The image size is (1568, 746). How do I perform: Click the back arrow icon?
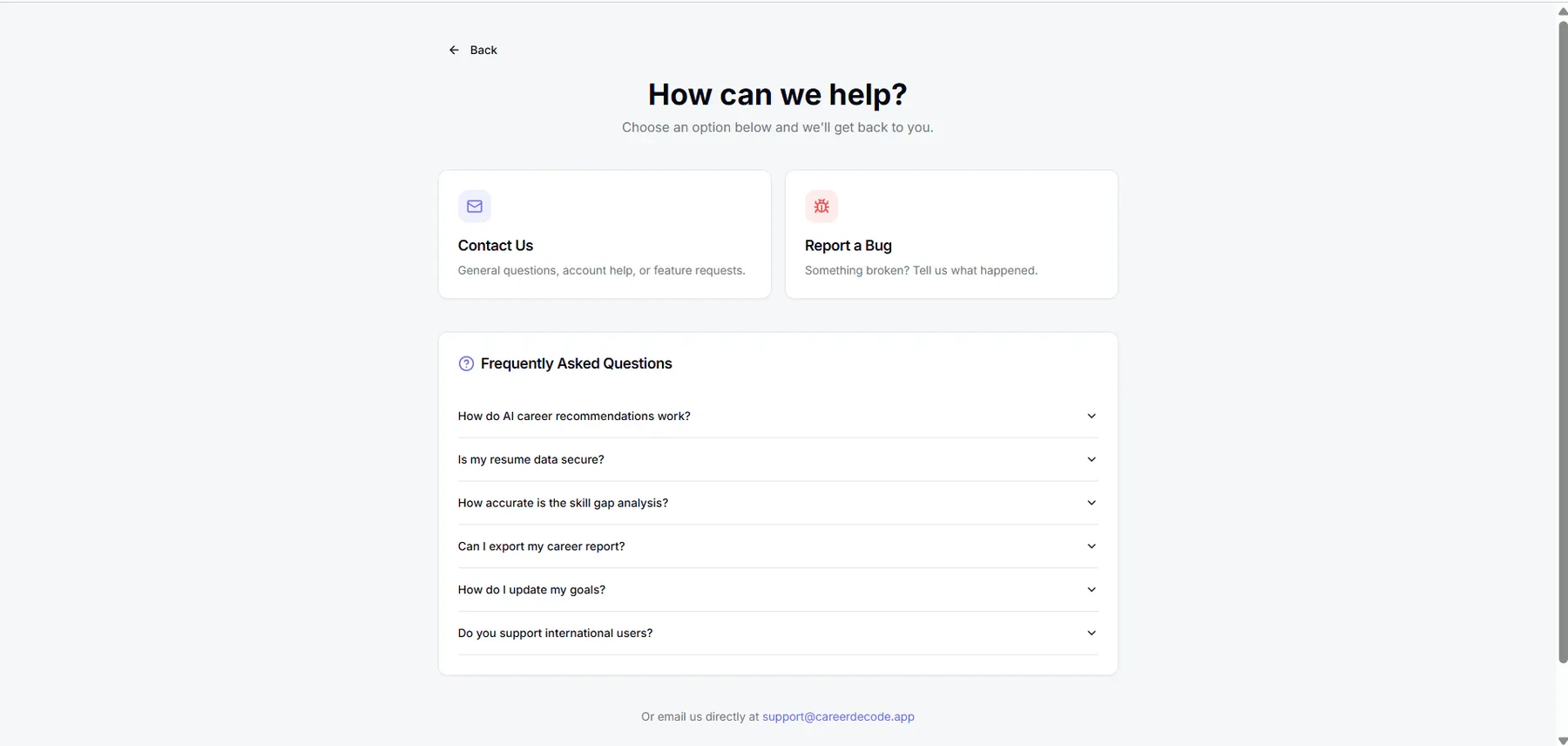[x=454, y=50]
